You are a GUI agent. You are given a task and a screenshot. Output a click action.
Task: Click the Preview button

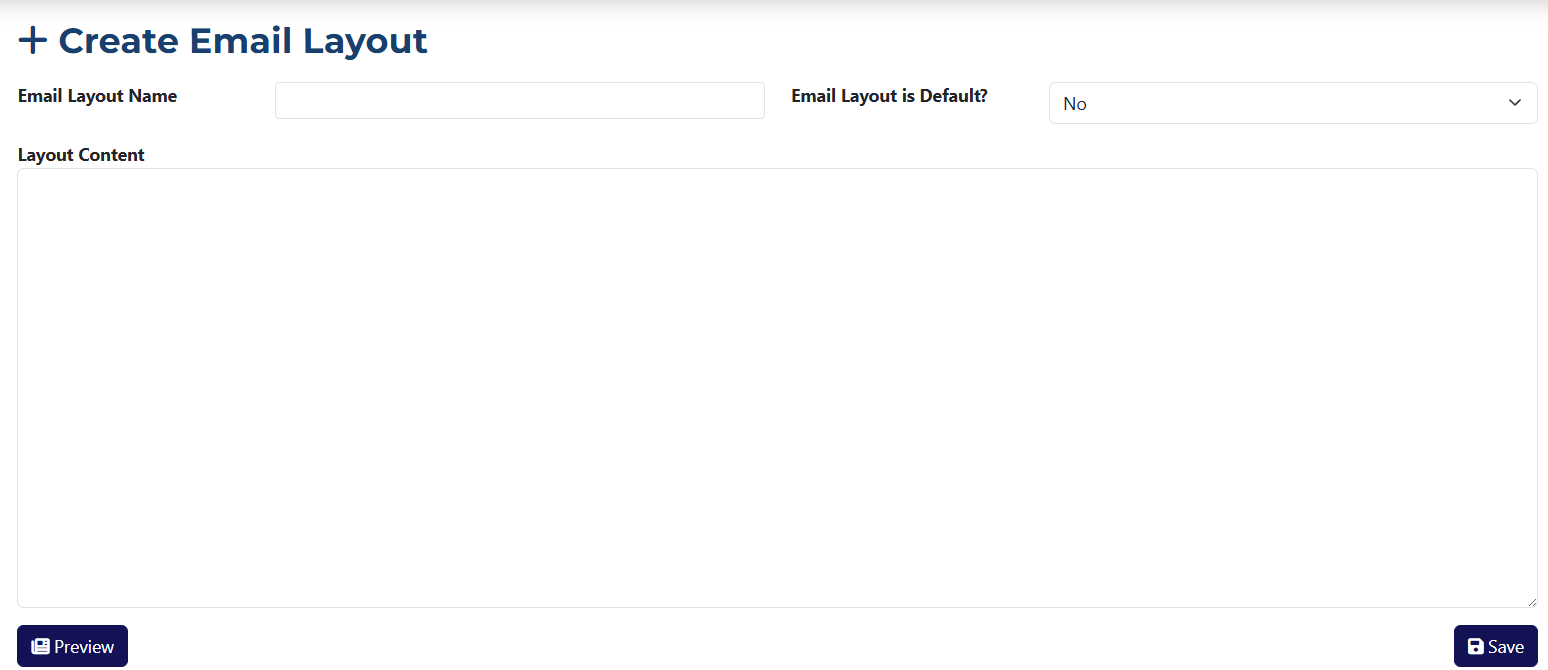[72, 645]
